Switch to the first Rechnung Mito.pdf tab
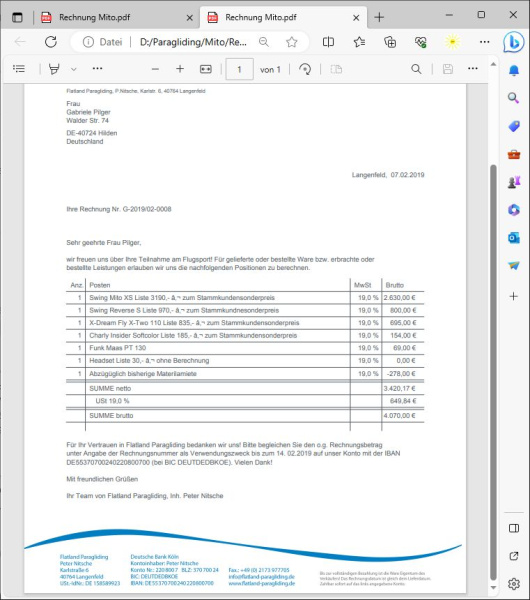 click(x=94, y=17)
